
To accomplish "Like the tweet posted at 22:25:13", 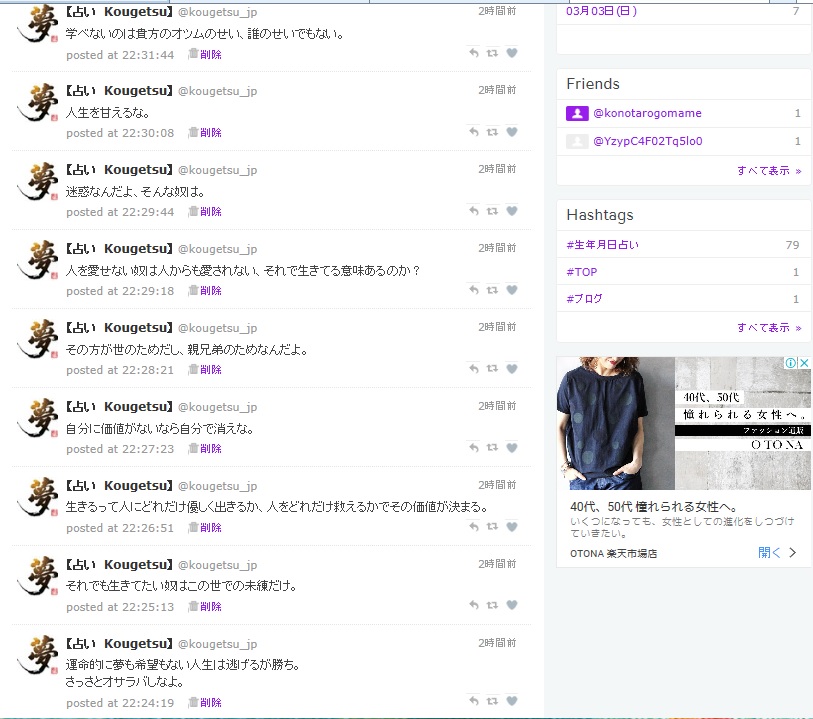I will pos(512,605).
